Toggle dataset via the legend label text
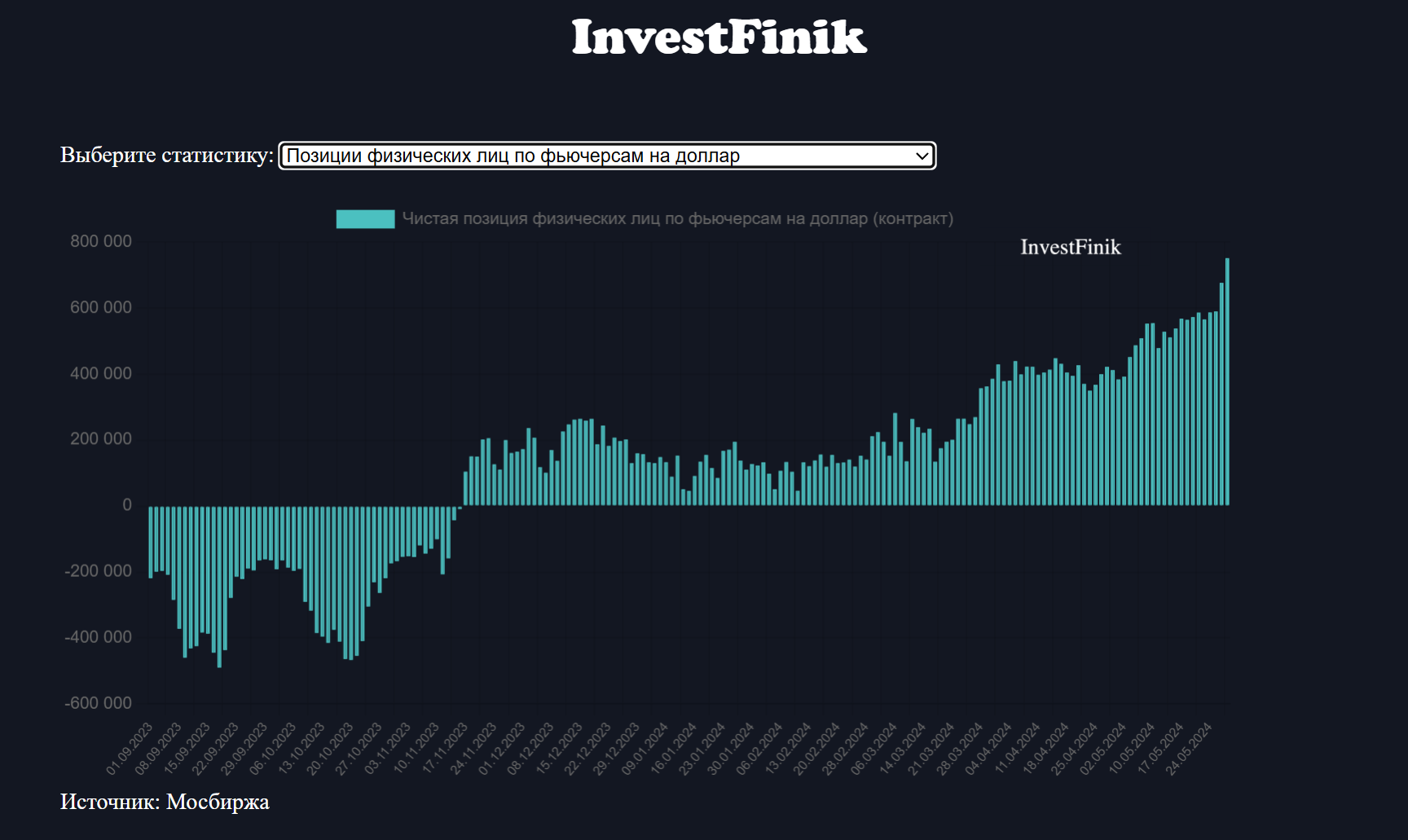Viewport: 1408px width, 840px height. [x=676, y=218]
